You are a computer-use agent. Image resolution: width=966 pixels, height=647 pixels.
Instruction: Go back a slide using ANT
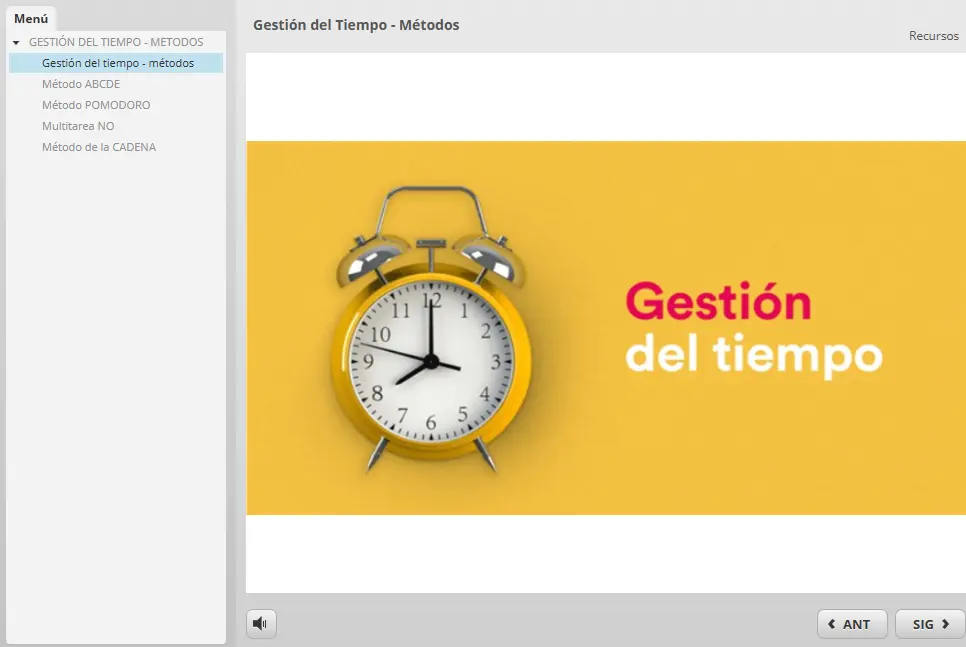(852, 624)
